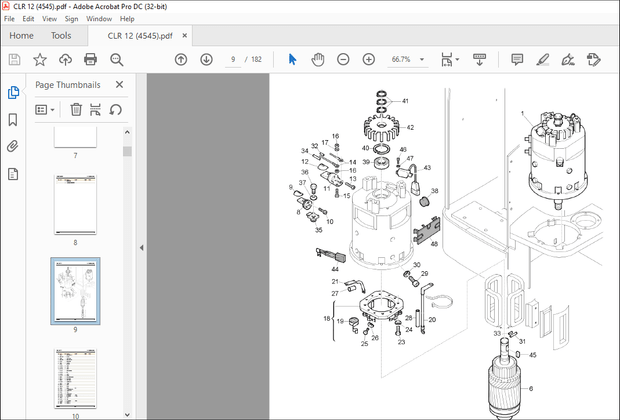620x420 pixels.
Task: Click the page number input field
Action: [233, 59]
